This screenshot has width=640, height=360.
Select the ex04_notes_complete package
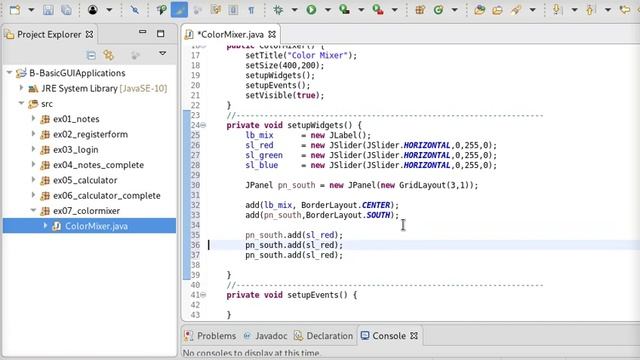(x=98, y=165)
